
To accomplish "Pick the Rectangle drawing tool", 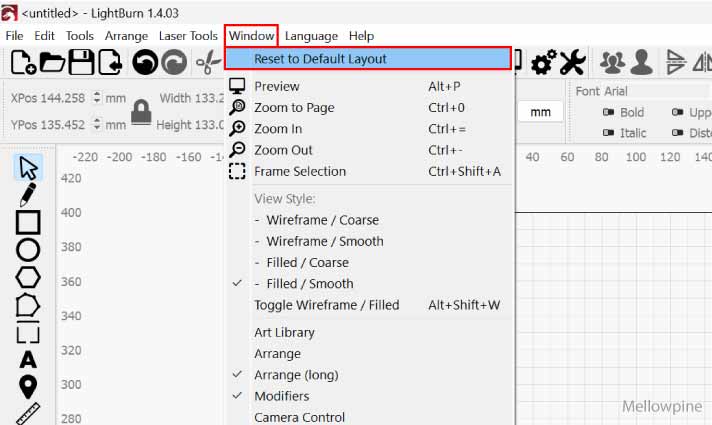I will click(28, 222).
